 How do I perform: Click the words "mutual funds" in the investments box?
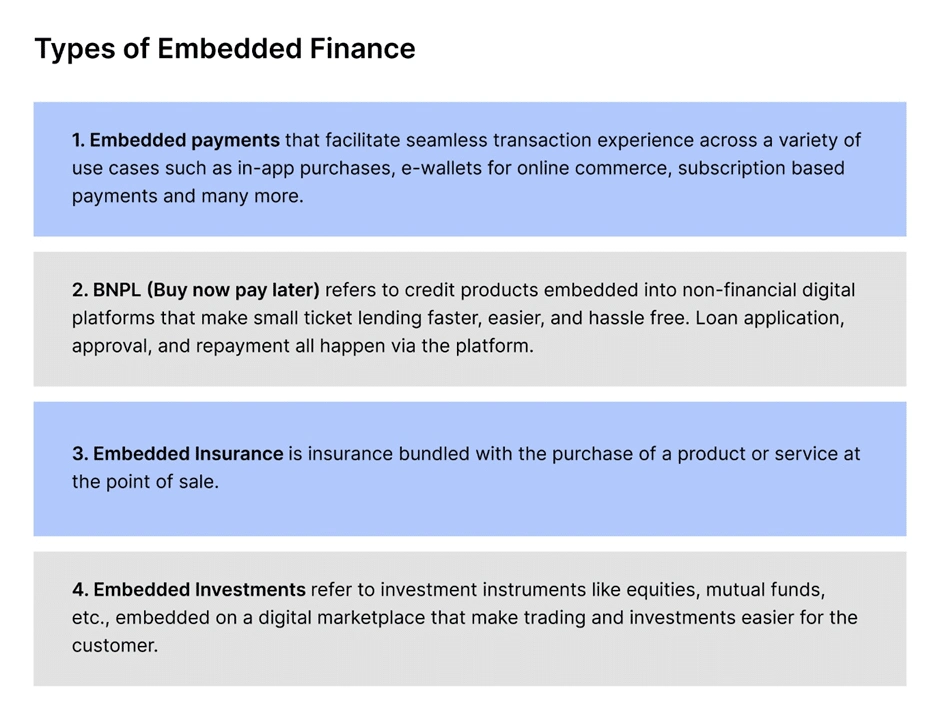769,589
